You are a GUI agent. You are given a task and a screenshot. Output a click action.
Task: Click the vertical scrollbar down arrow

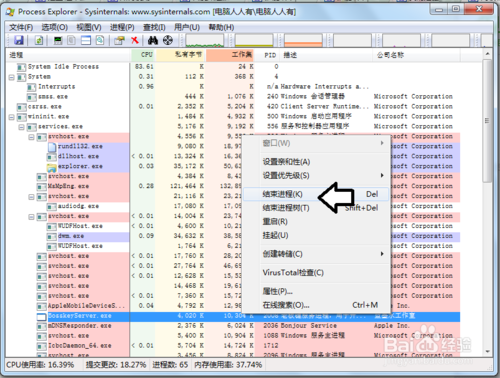pyautogui.click(x=487, y=352)
